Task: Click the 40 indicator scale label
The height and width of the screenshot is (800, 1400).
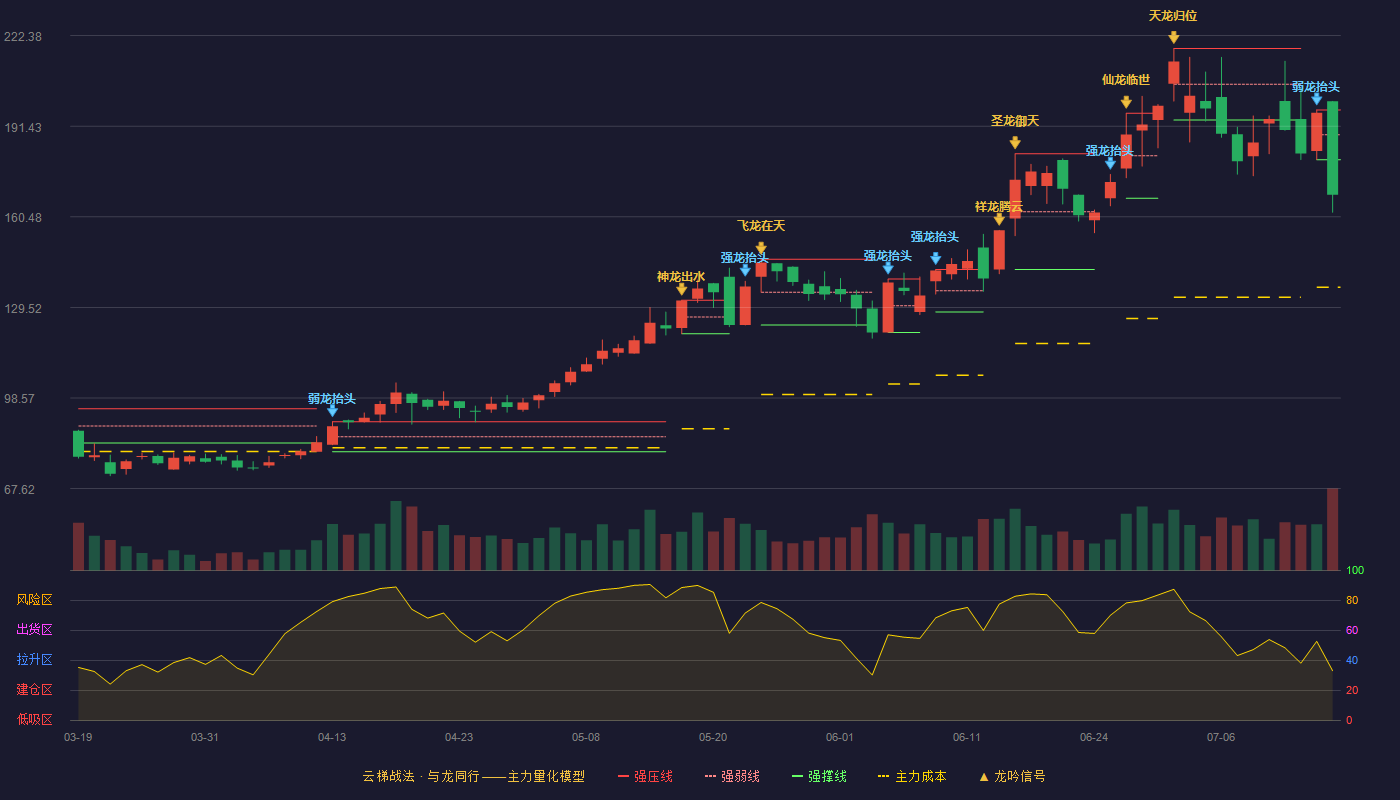Action: click(1352, 661)
